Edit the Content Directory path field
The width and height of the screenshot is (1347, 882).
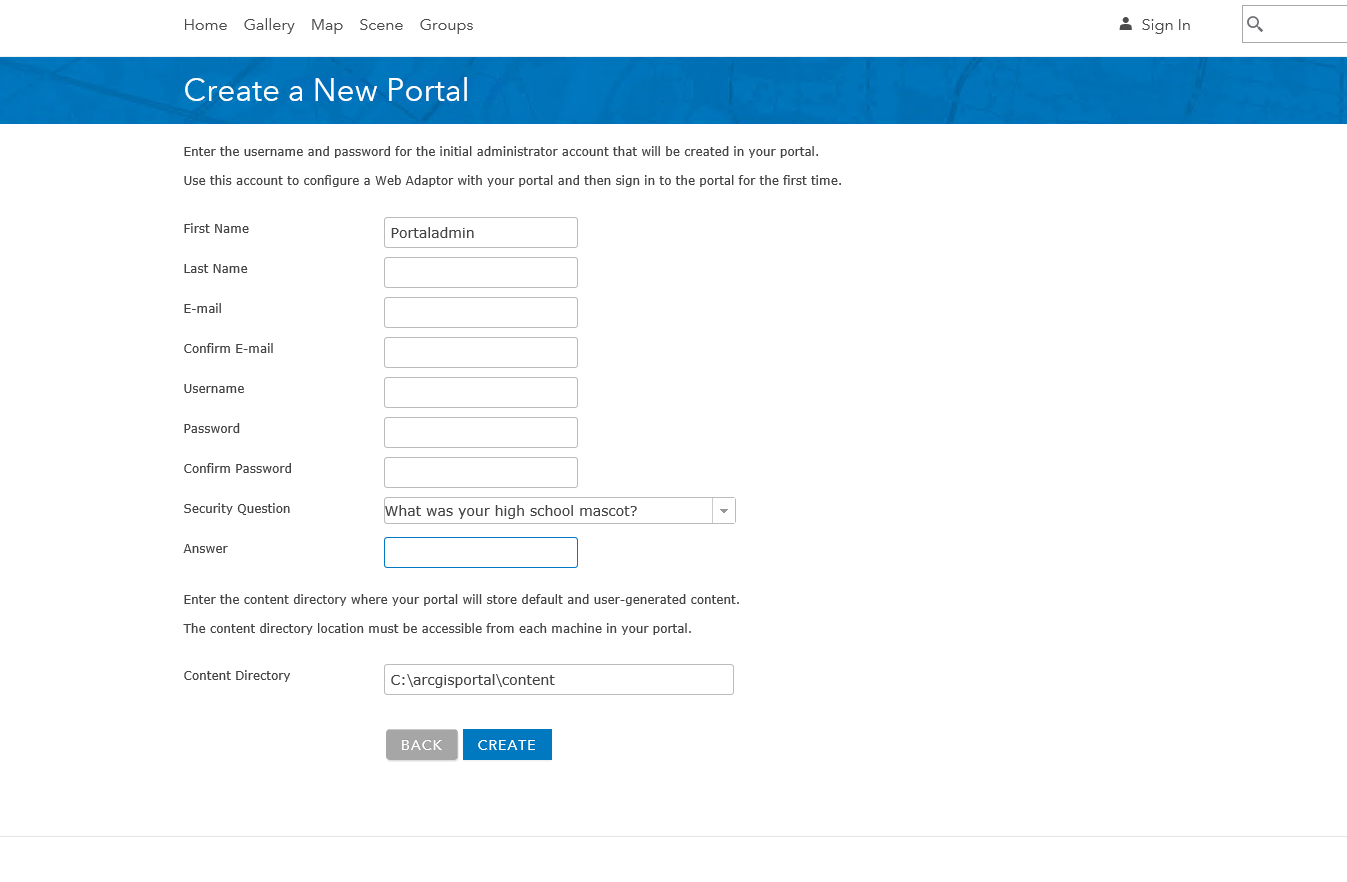[x=558, y=680]
